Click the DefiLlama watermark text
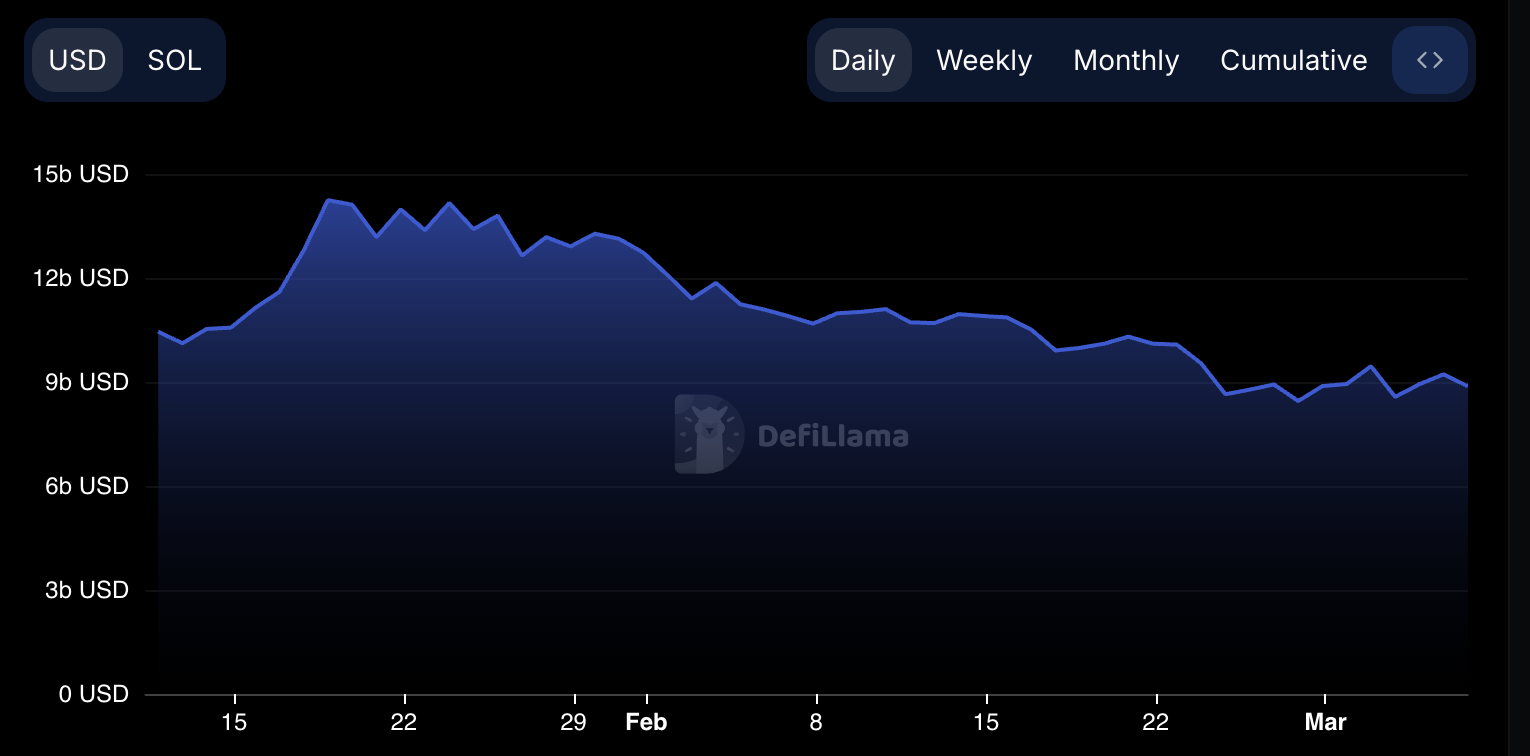The width and height of the screenshot is (1530, 756). 833,434
